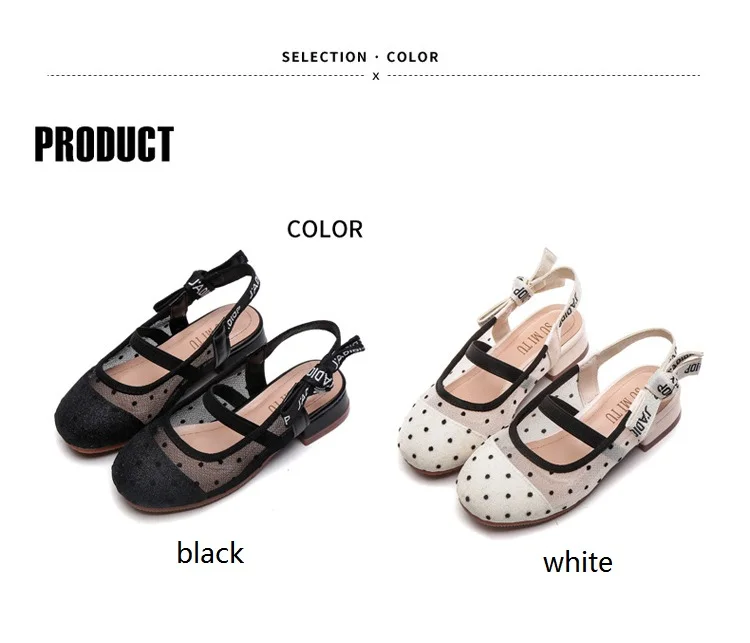This screenshot has width=750, height=643.
Task: Select the white polka dot shoes image
Action: click(550, 388)
